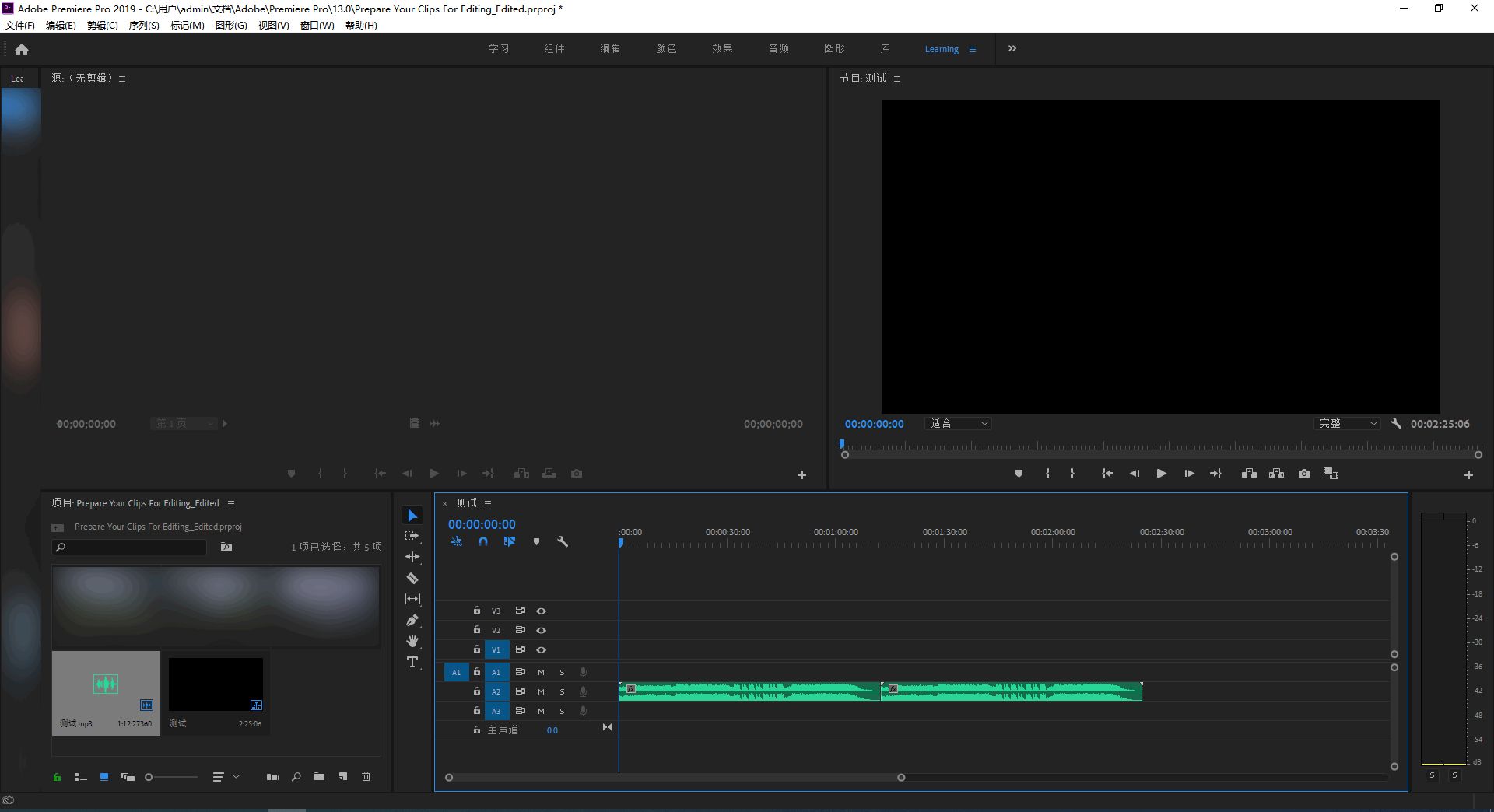Click the Lift button in program monitor
The width and height of the screenshot is (1494, 812).
point(1249,474)
